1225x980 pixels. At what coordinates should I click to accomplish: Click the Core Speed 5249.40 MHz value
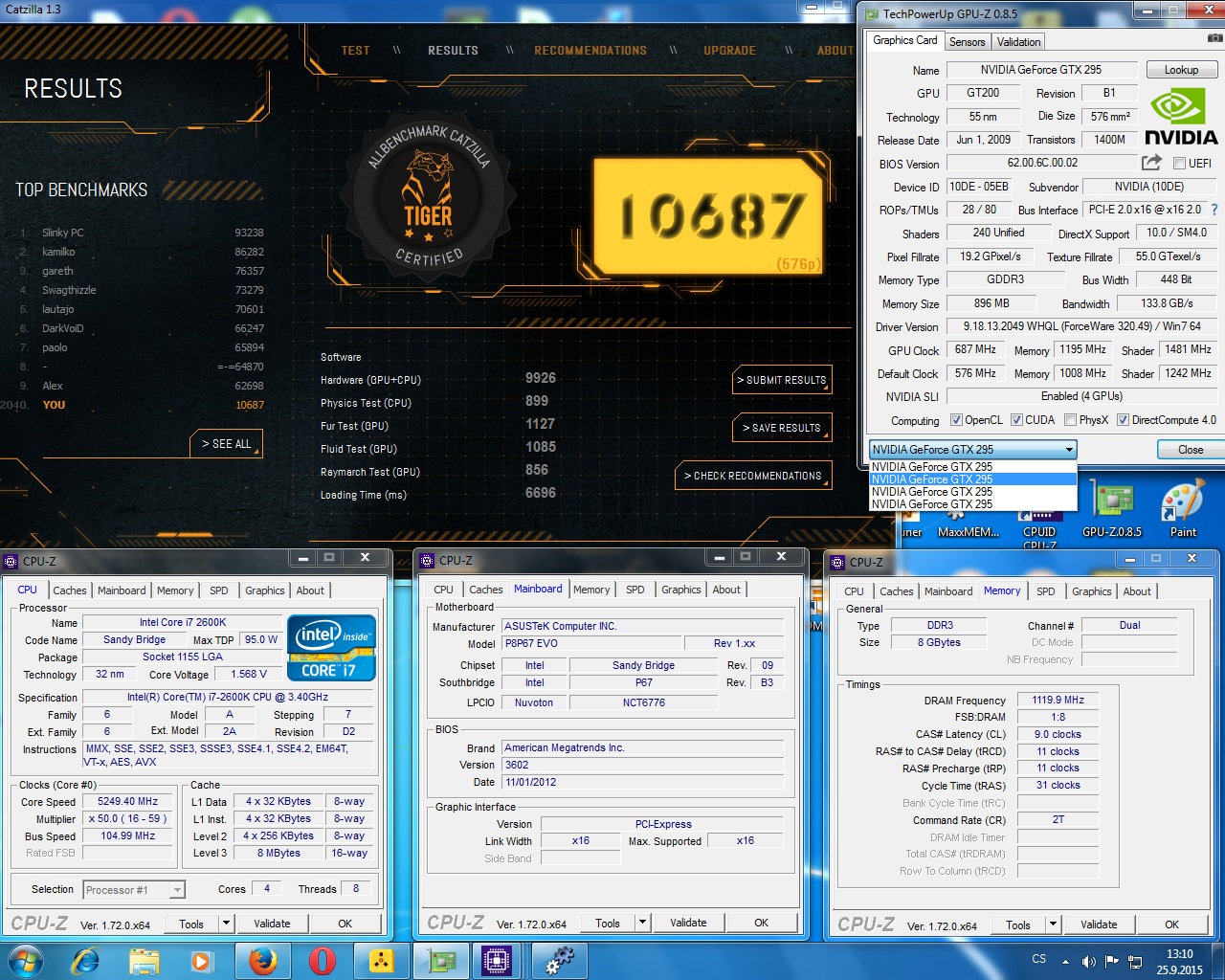coord(127,802)
